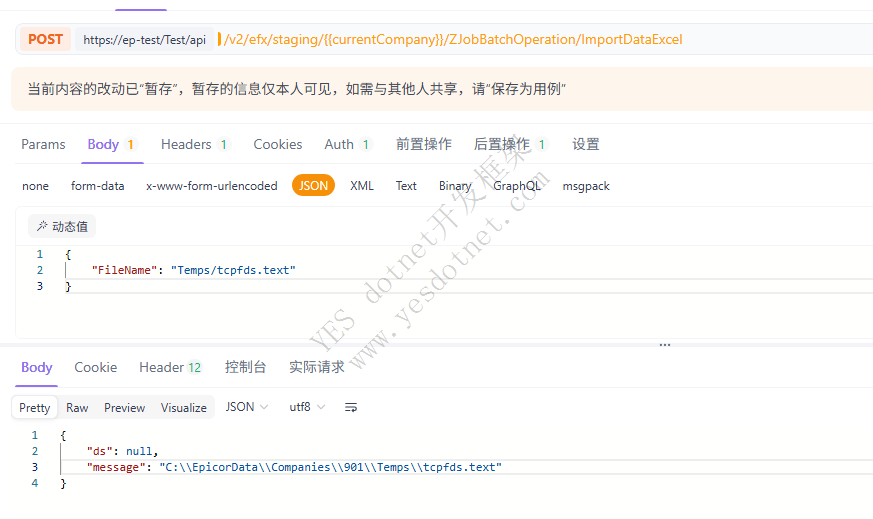Switch to the Params tab

click(x=43, y=144)
